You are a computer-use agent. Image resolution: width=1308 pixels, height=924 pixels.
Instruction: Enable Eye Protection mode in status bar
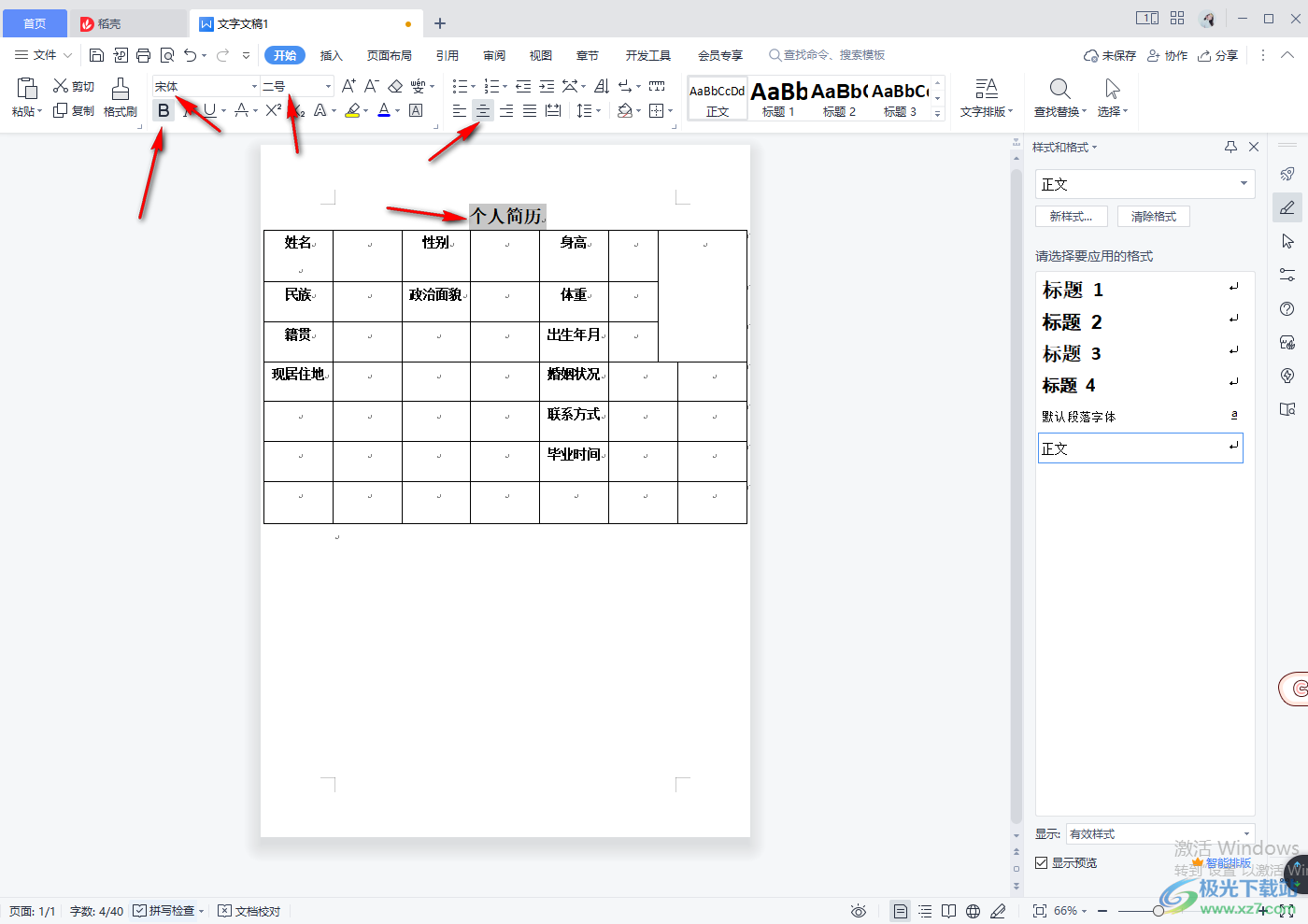(859, 911)
